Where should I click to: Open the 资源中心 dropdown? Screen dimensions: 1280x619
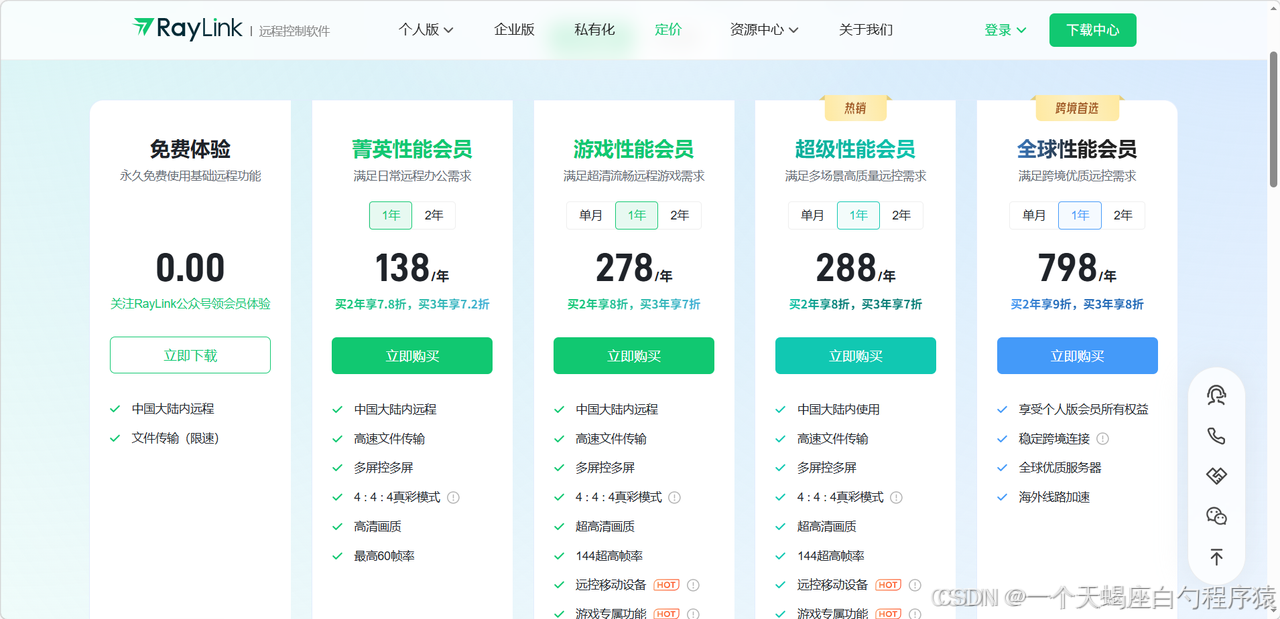(x=765, y=30)
